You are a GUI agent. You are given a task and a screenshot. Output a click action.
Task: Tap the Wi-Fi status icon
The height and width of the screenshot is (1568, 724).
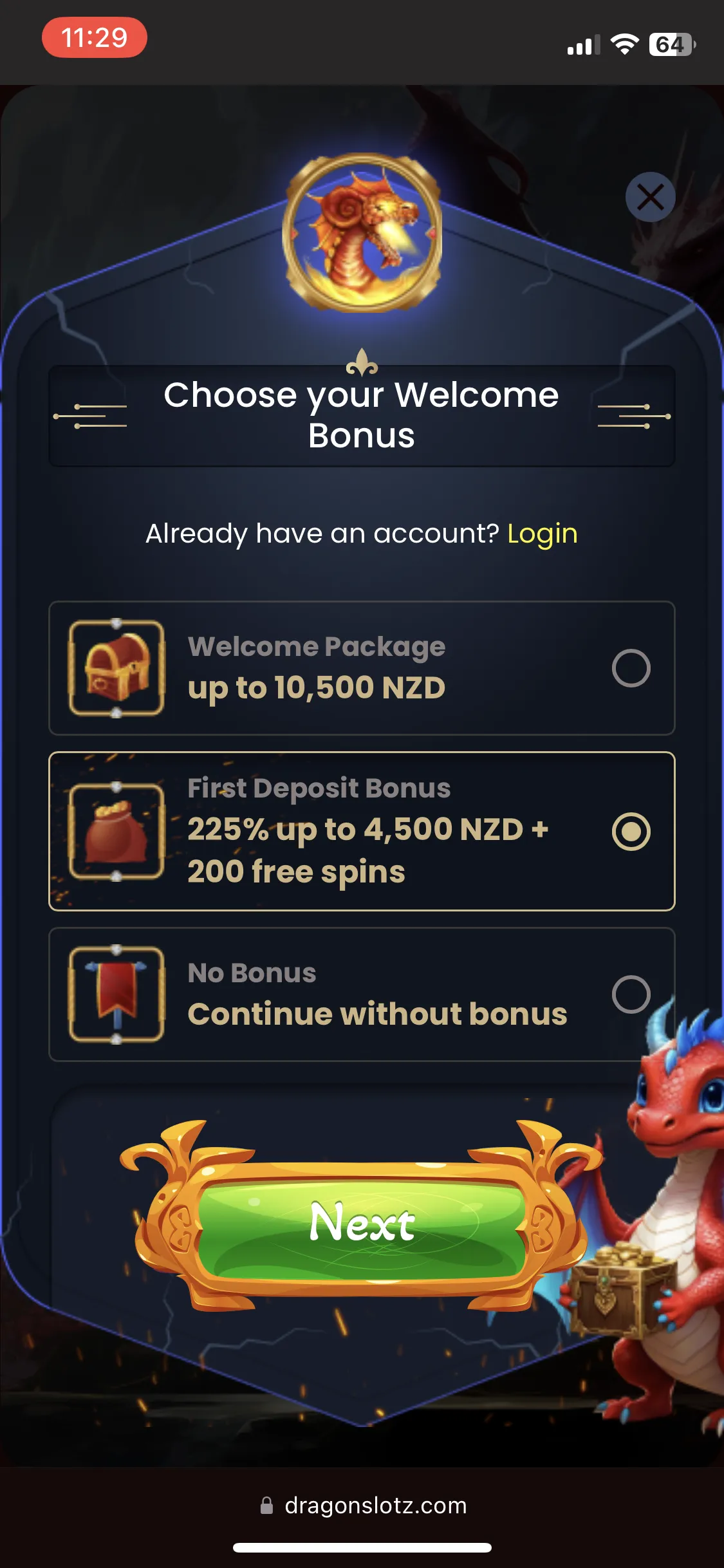[624, 44]
